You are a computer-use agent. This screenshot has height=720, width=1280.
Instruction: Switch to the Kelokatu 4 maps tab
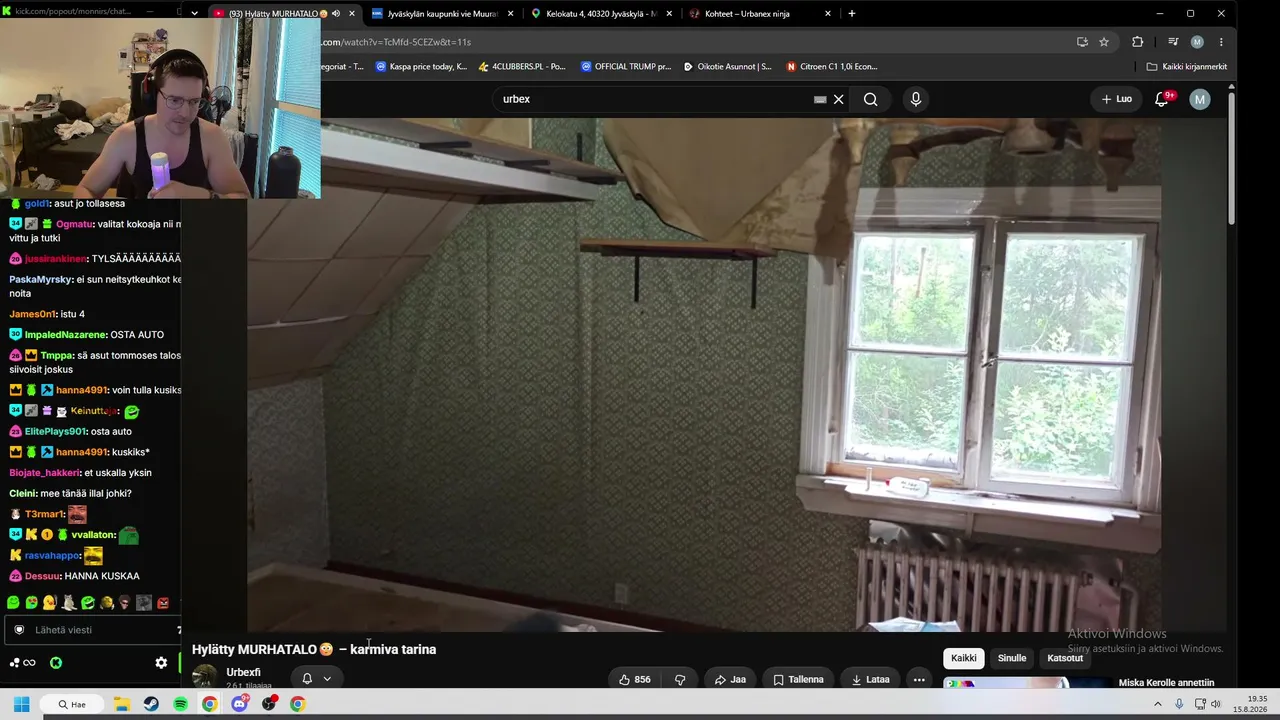point(602,14)
